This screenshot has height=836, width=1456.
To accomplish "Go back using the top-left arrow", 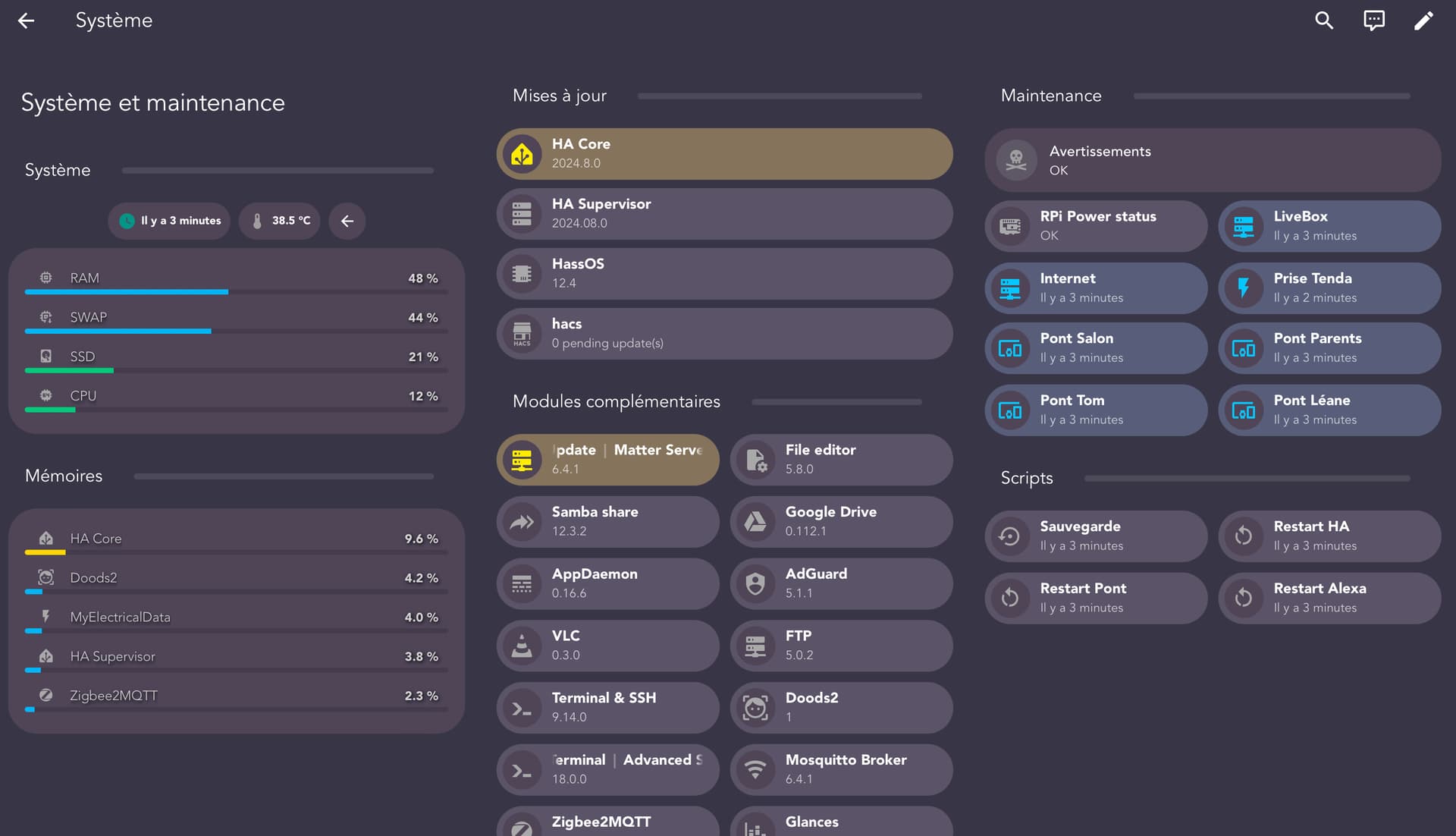I will 27,20.
